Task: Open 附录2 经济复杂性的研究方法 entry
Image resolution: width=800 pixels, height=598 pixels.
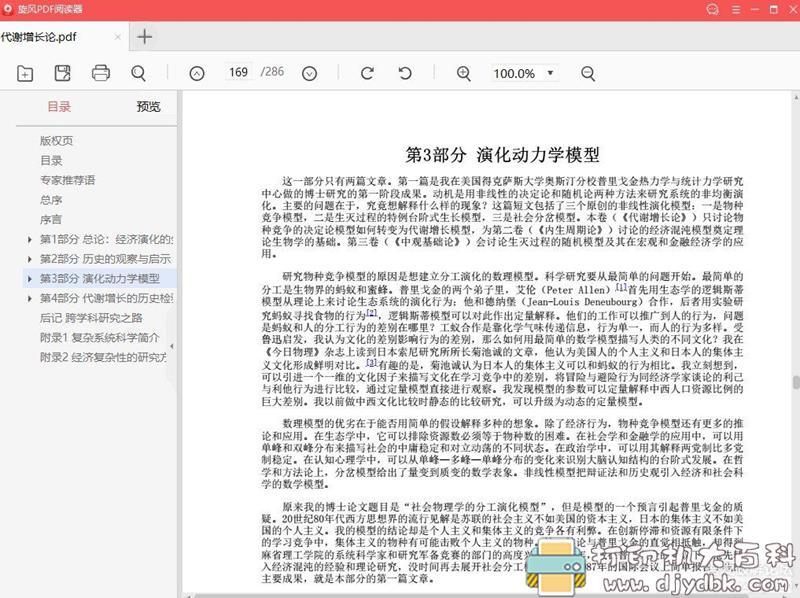Action: tap(104, 357)
